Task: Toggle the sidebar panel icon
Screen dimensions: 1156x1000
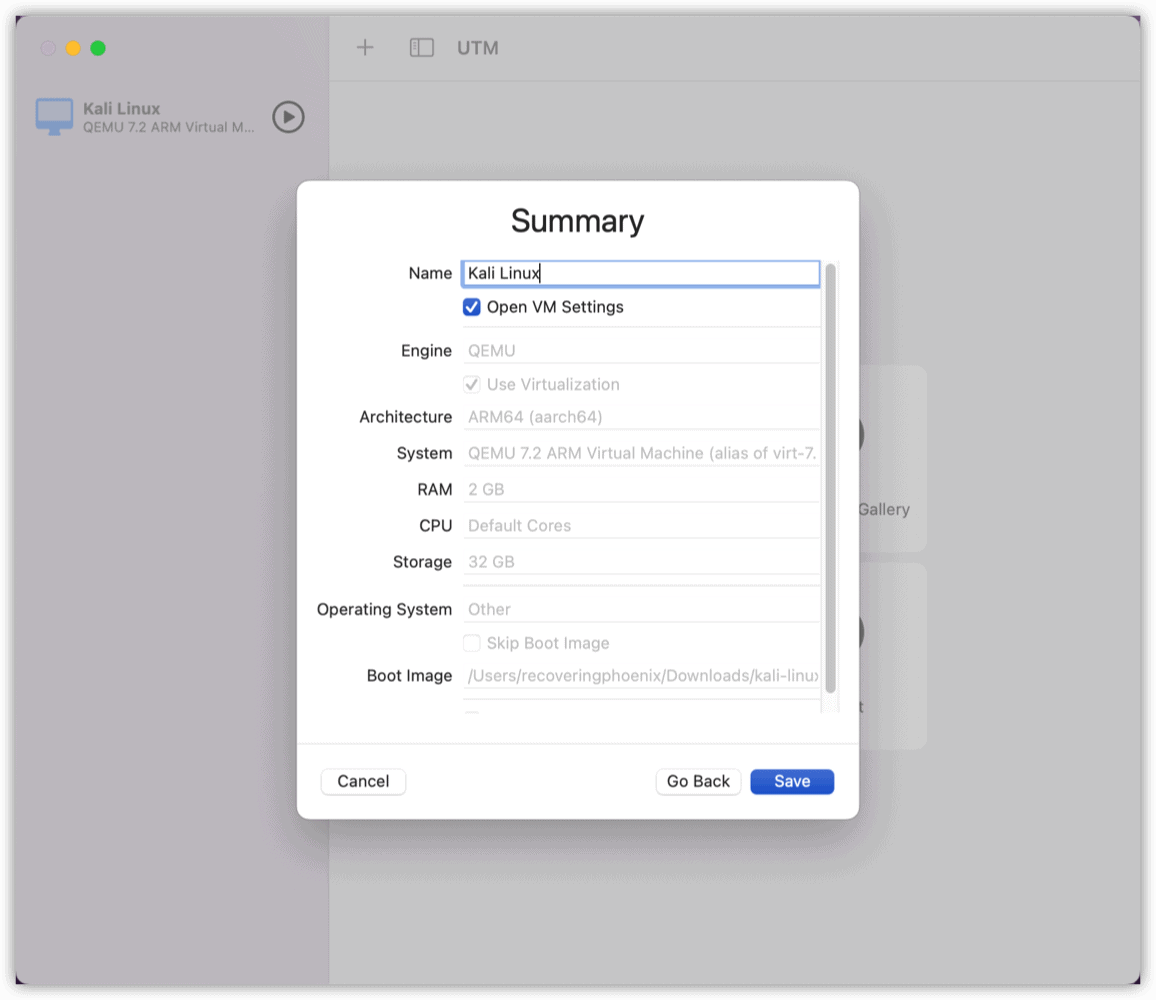Action: coord(422,48)
